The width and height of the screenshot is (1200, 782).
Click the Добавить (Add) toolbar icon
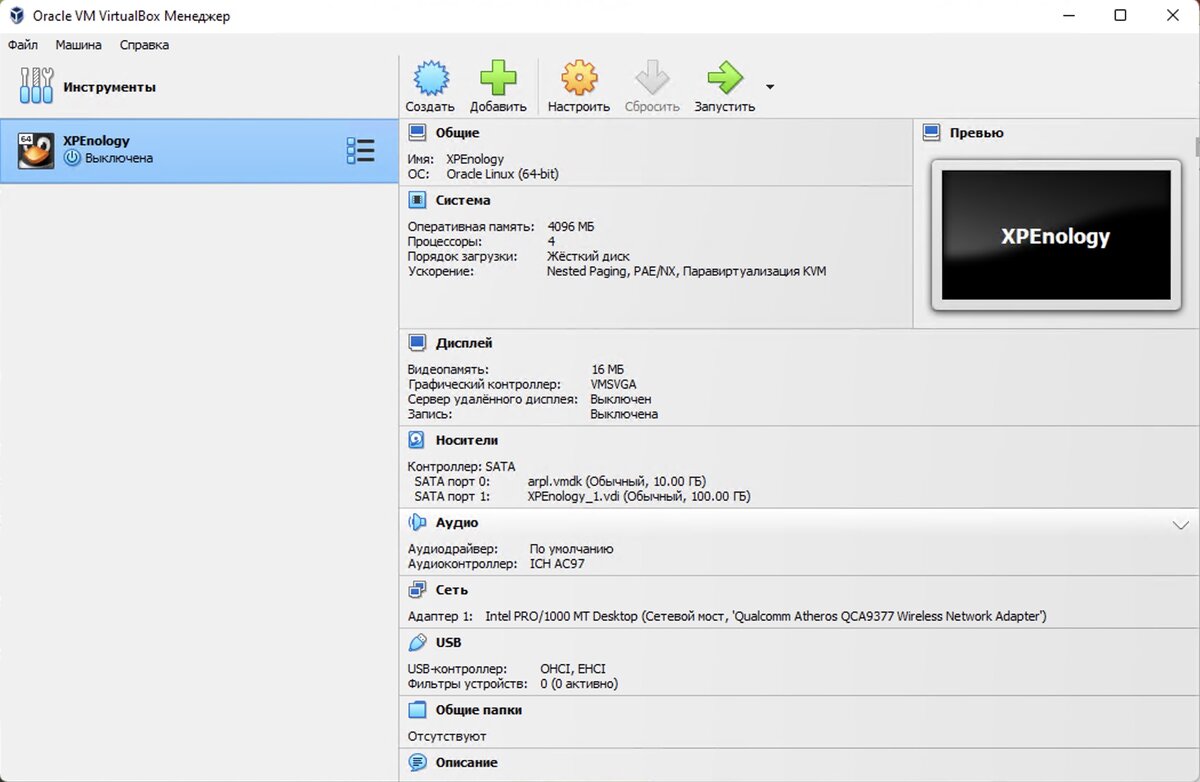(x=497, y=77)
